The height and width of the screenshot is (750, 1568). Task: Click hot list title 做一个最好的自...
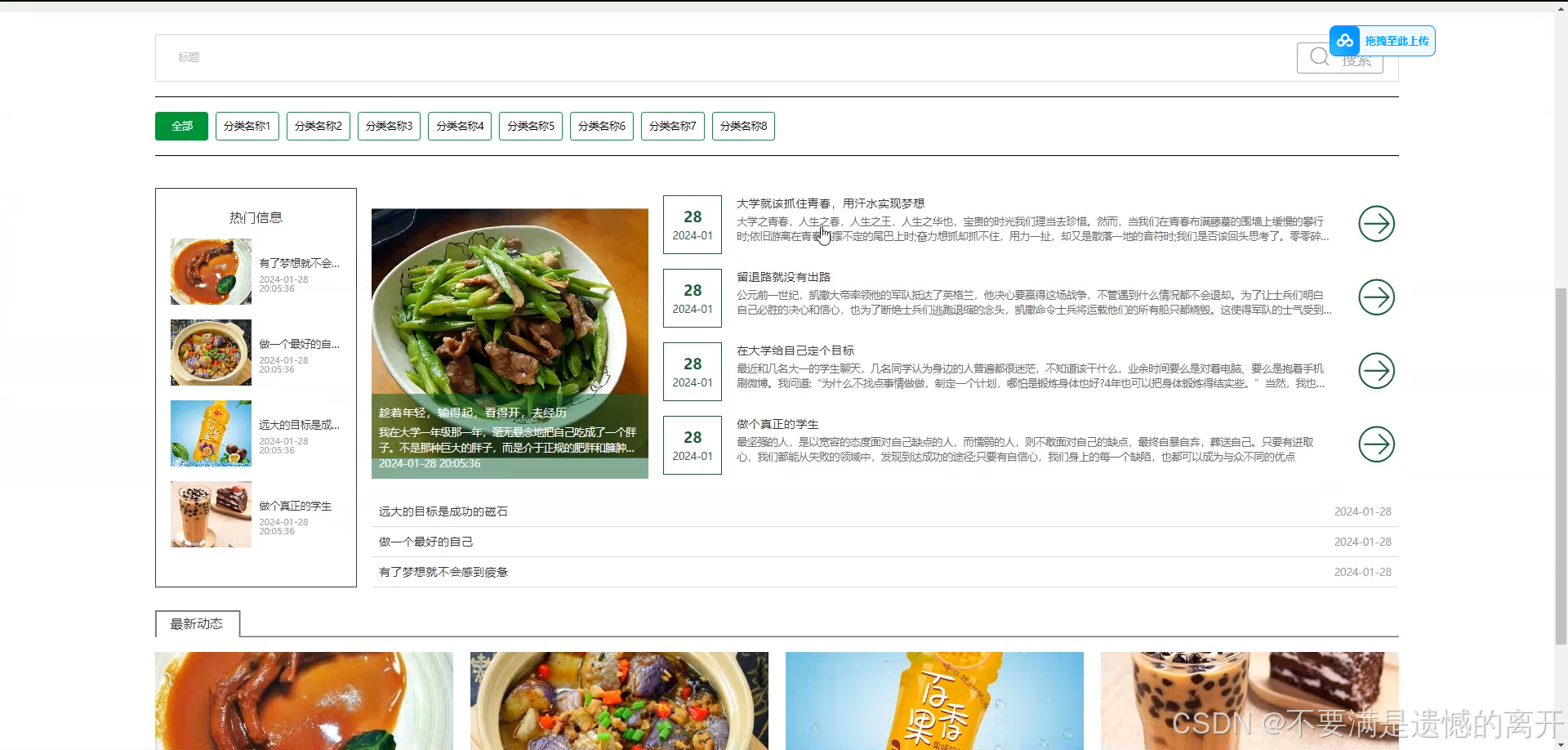[299, 344]
